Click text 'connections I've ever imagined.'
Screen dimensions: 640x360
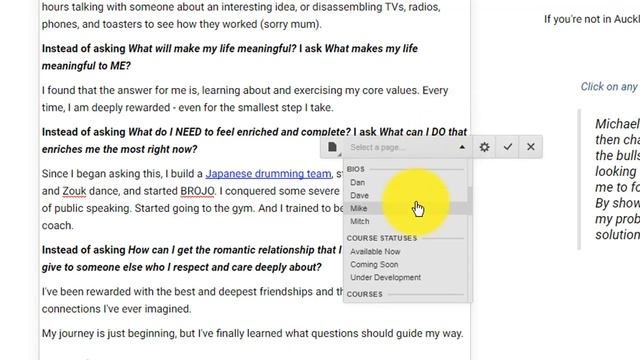point(116,309)
